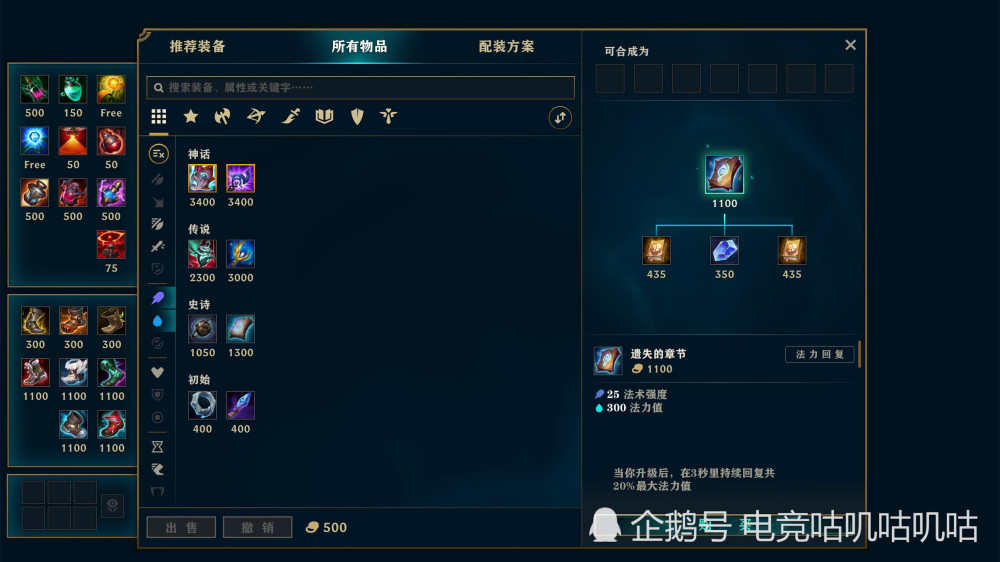Select the 3000 gold legendary staff item
1000x562 pixels.
pos(240,254)
